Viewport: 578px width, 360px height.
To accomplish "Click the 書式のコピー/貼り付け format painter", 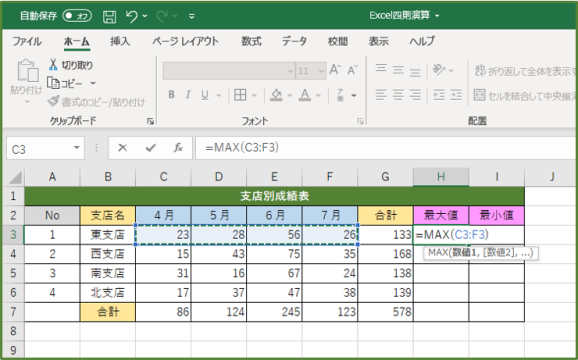I will (97, 102).
